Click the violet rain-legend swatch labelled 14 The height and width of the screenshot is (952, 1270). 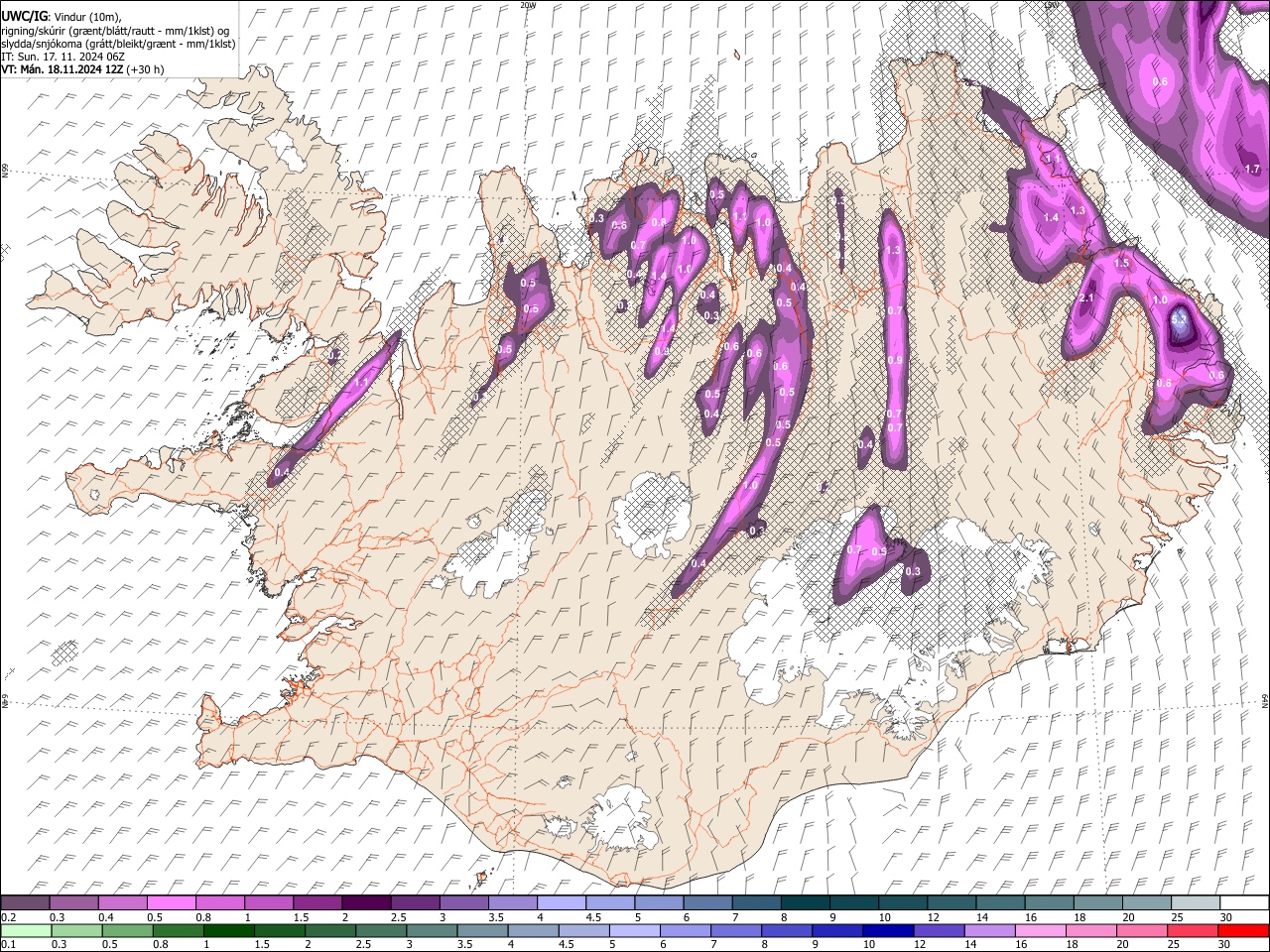988,930
